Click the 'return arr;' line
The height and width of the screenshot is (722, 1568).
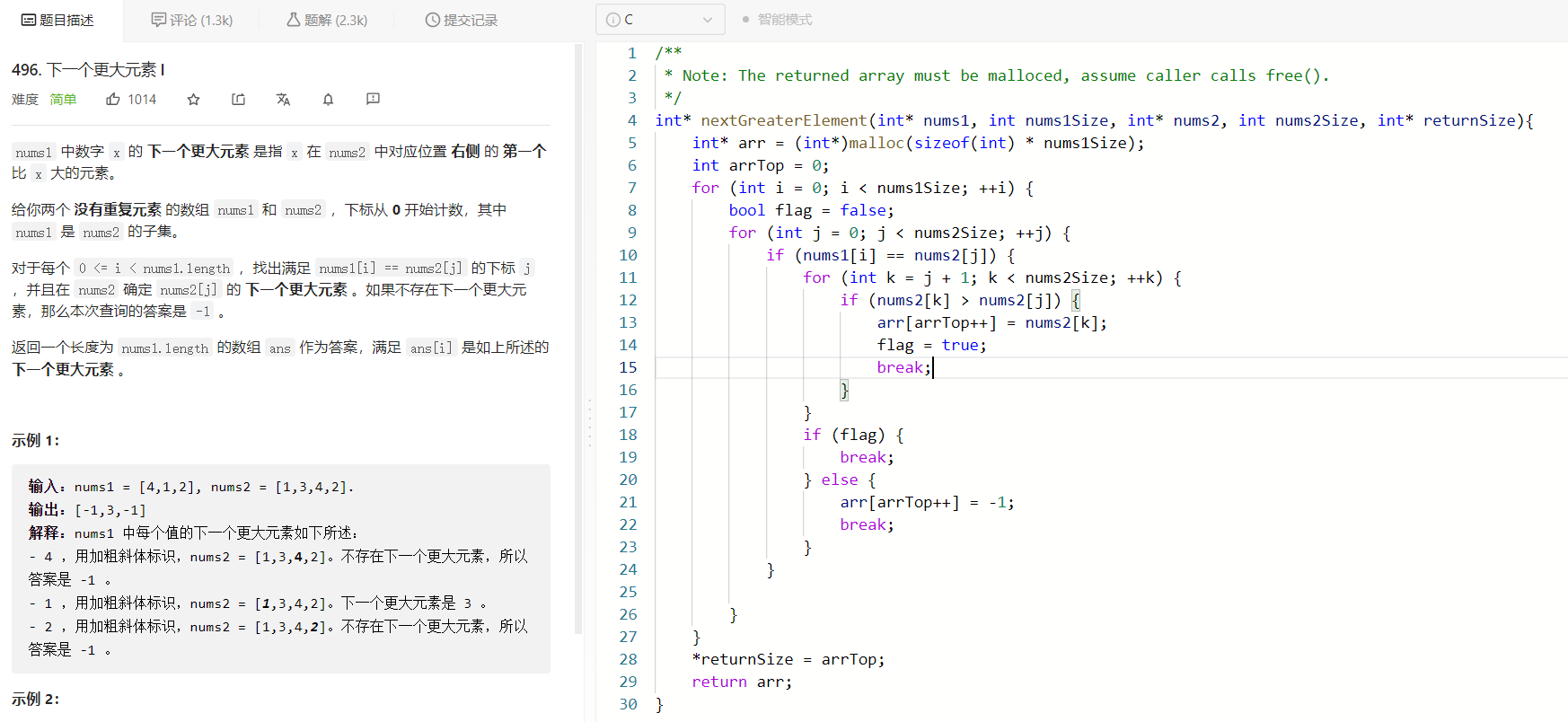[x=742, y=682]
